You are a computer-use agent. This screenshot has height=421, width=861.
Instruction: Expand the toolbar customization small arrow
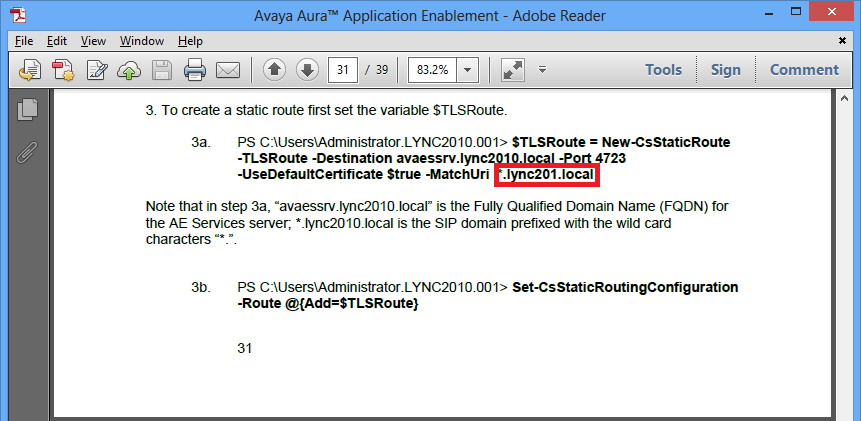543,69
